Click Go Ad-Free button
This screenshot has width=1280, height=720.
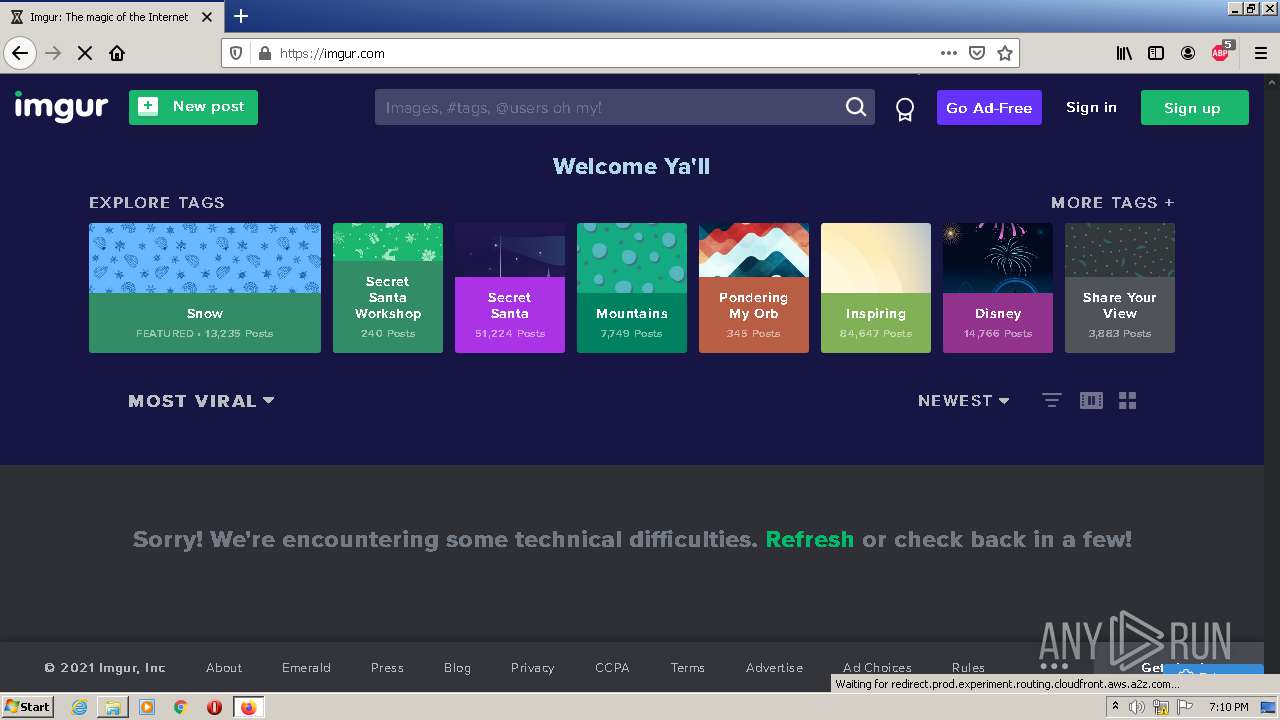(x=989, y=108)
